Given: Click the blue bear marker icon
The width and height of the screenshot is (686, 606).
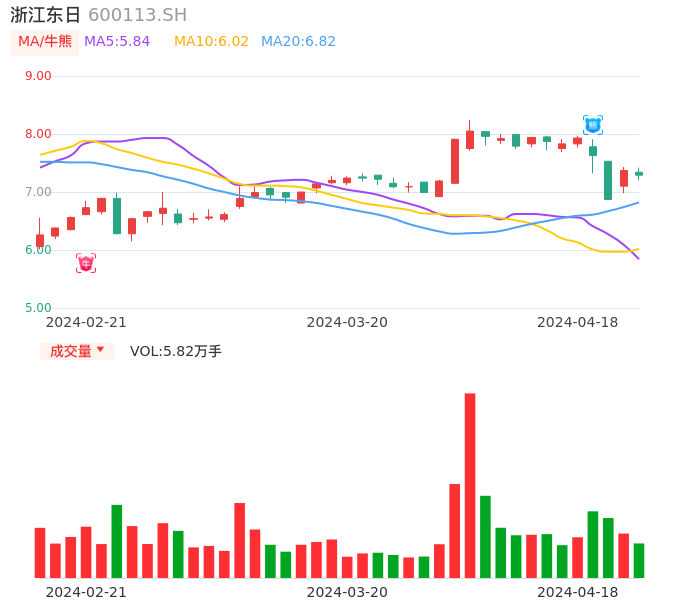Looking at the screenshot, I should click(x=593, y=125).
